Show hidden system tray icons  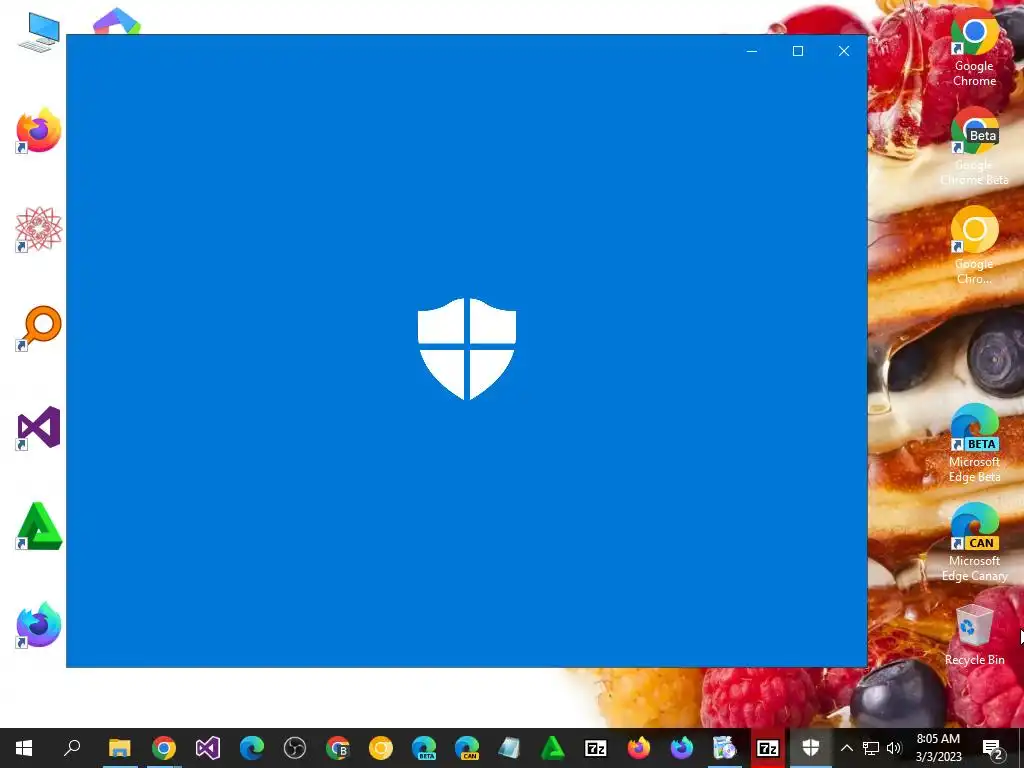click(x=846, y=748)
